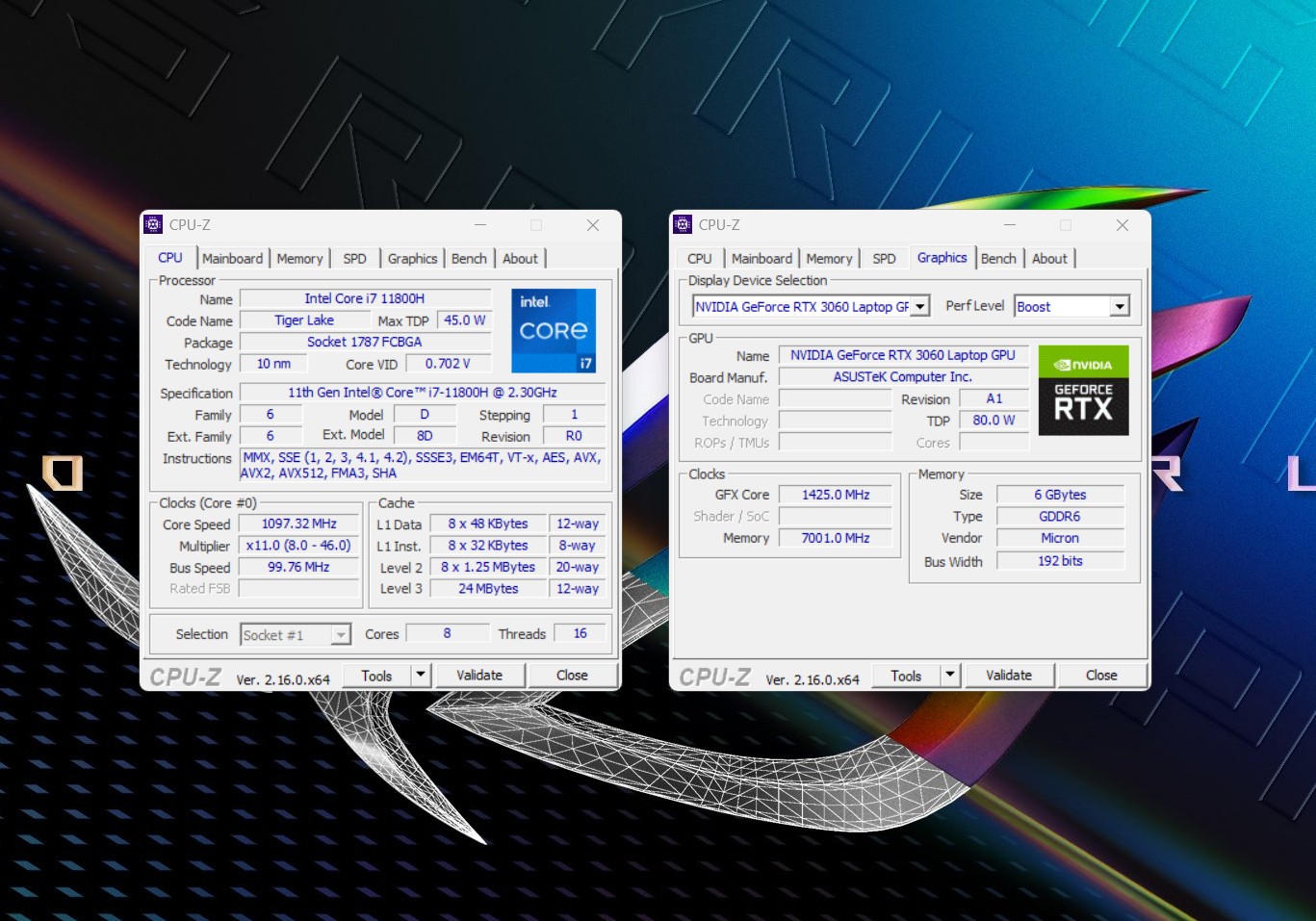
Task: Close the right CPU-Z window via title bar X
Action: tap(1122, 225)
